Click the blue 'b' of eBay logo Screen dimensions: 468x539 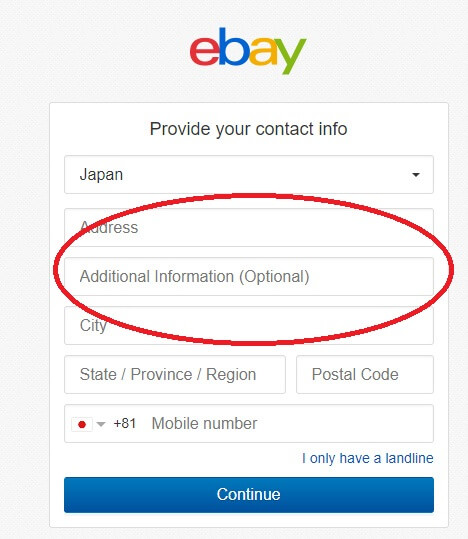[x=234, y=46]
